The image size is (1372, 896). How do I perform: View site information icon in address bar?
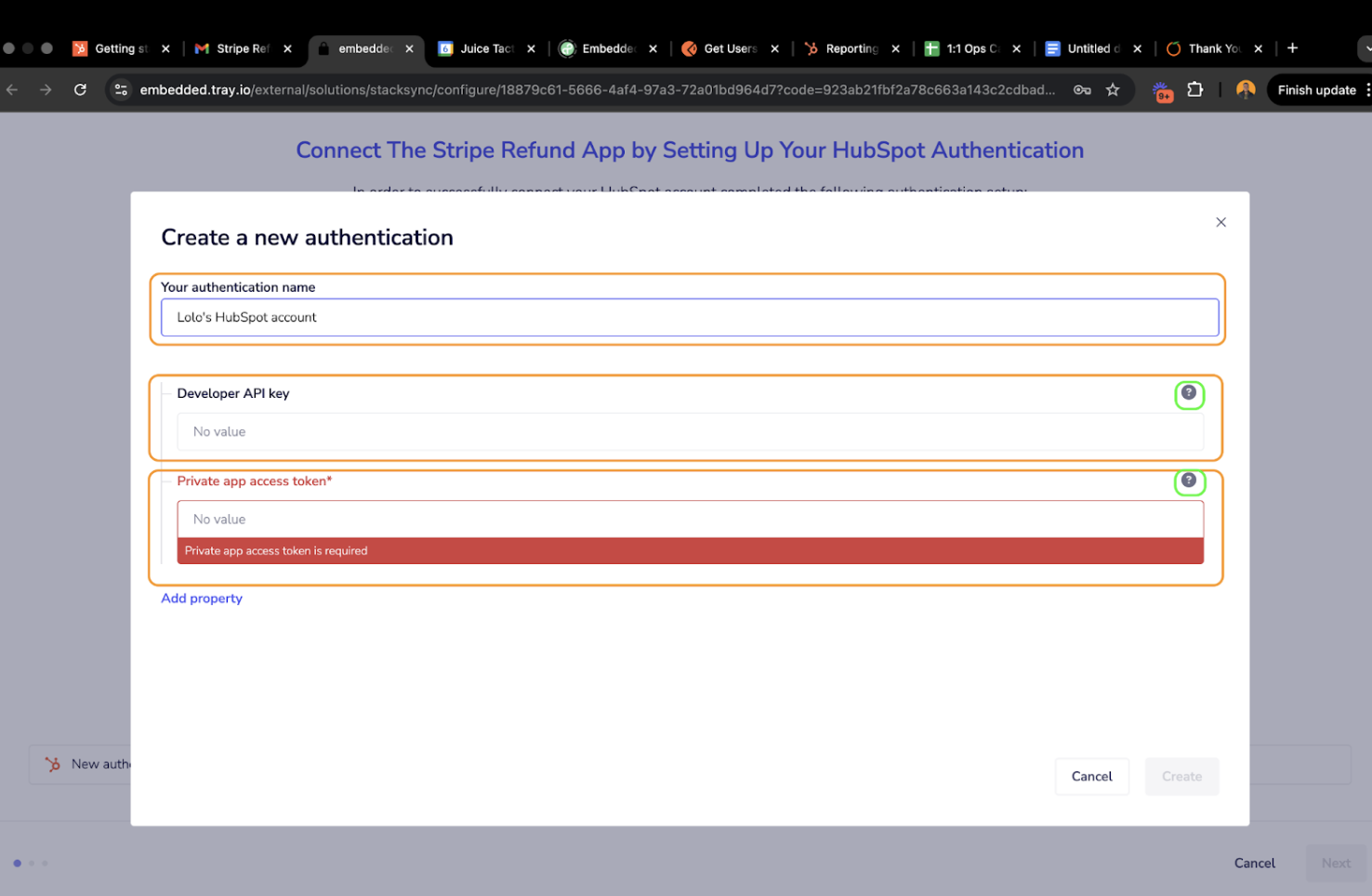point(121,90)
